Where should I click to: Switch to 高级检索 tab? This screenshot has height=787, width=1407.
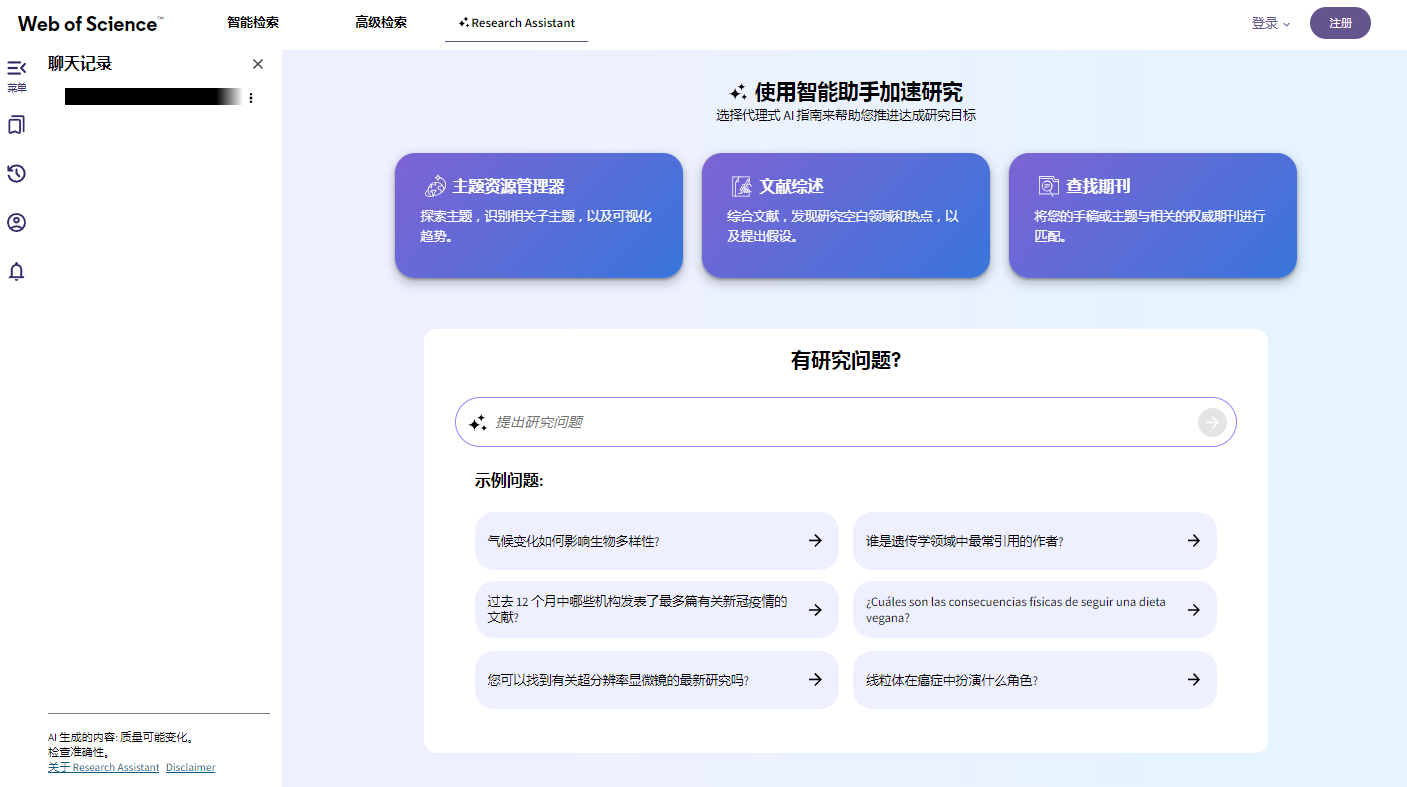pos(381,22)
